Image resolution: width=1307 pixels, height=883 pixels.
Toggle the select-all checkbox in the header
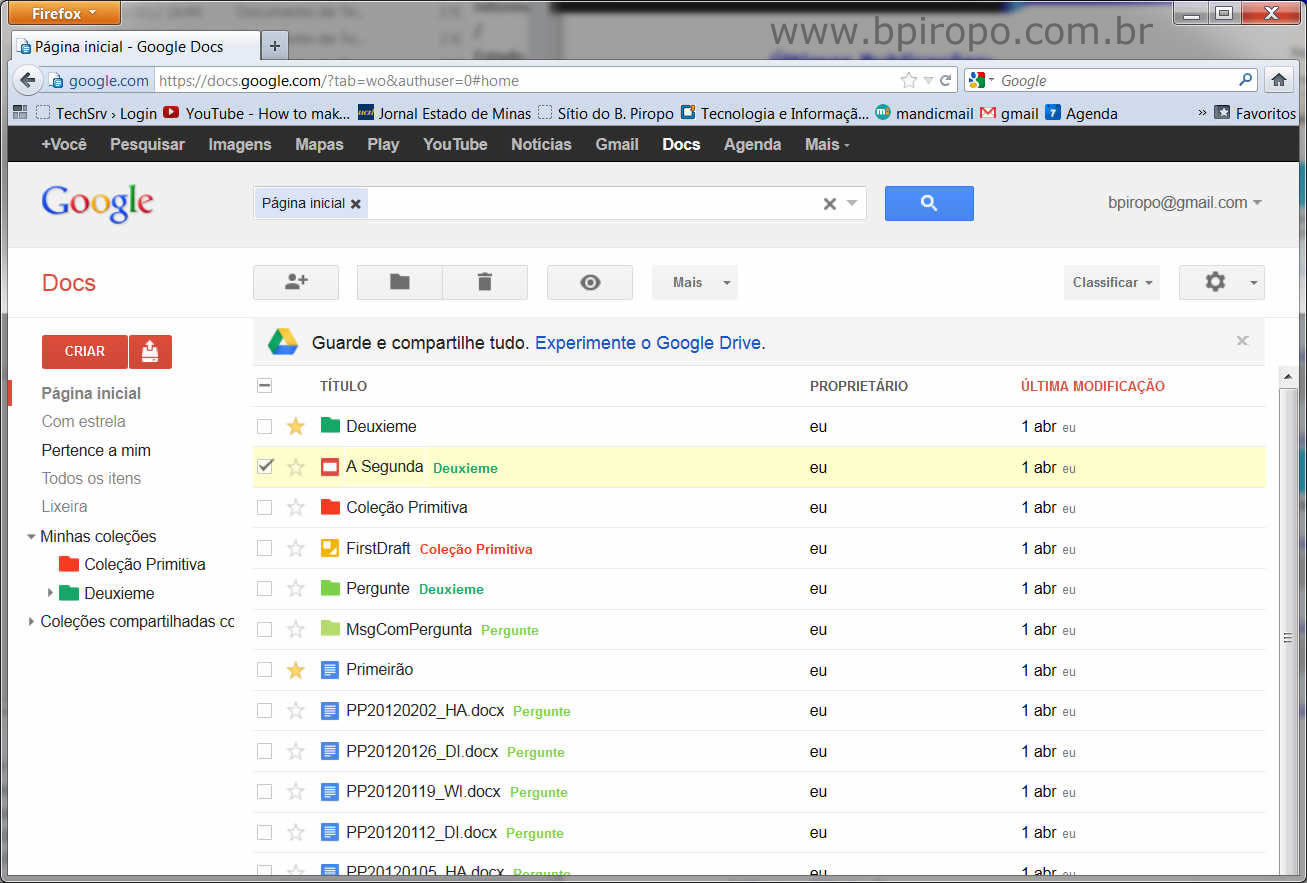264,386
